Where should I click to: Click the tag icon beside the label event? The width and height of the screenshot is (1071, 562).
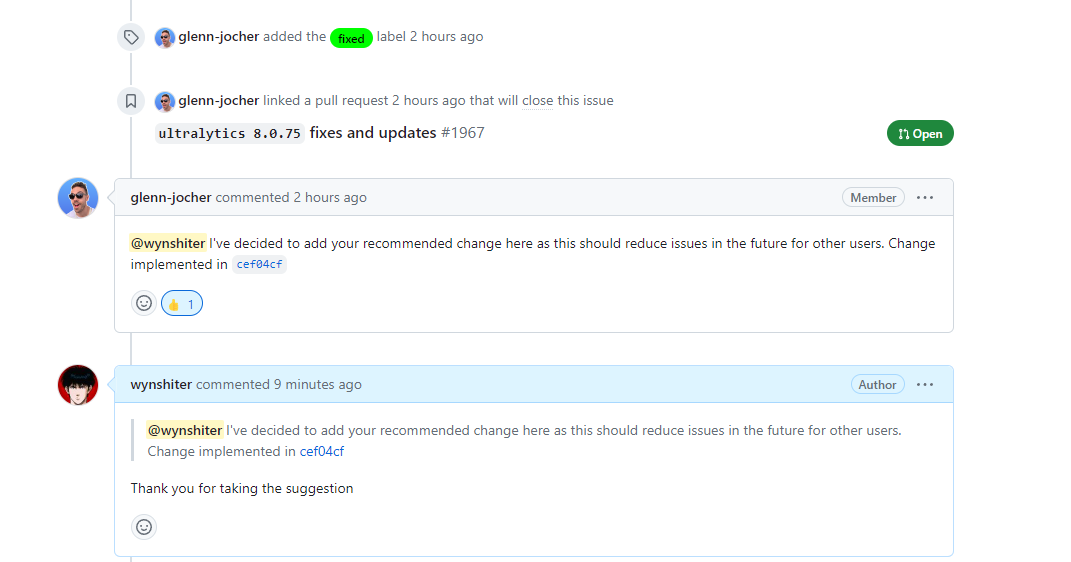click(x=131, y=37)
